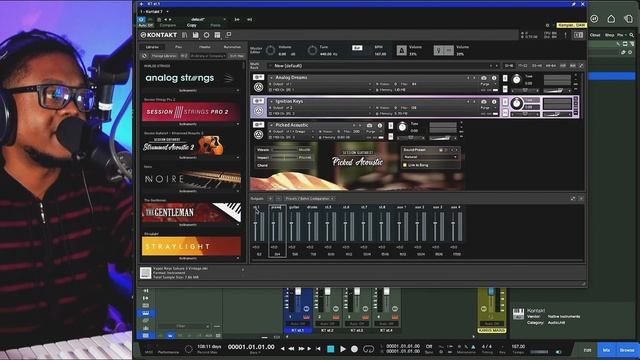640x360 pixels.
Task: Open the wrench edit icon for Picked Acoustic
Action: tap(258, 124)
